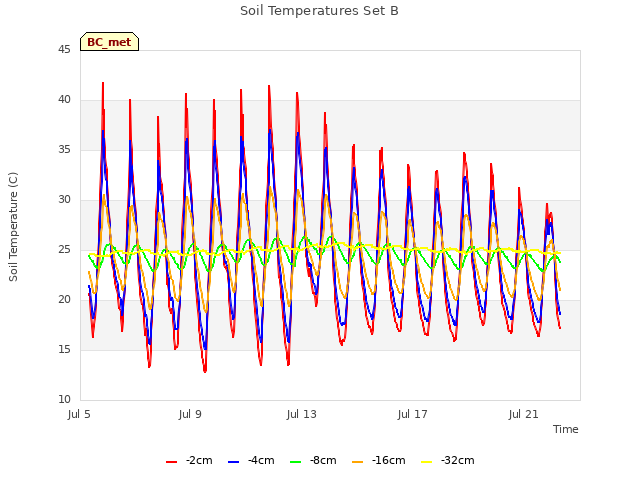Toggle the -32cm series in the legend
The height and width of the screenshot is (480, 640).
(x=448, y=461)
